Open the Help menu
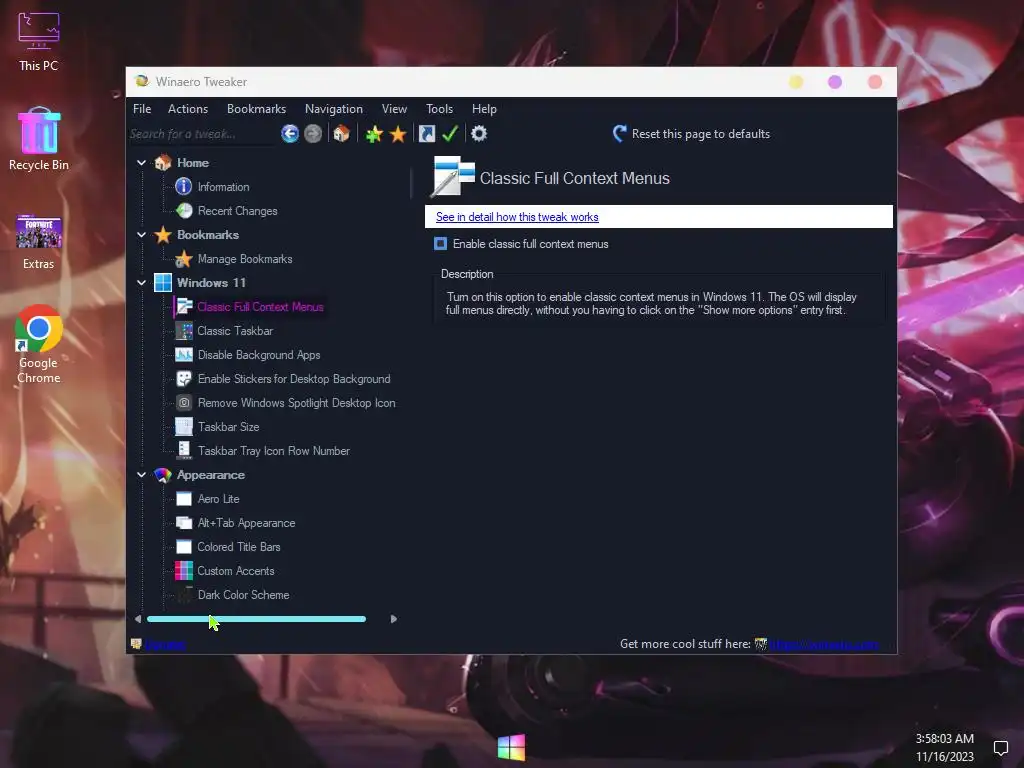 [x=484, y=109]
